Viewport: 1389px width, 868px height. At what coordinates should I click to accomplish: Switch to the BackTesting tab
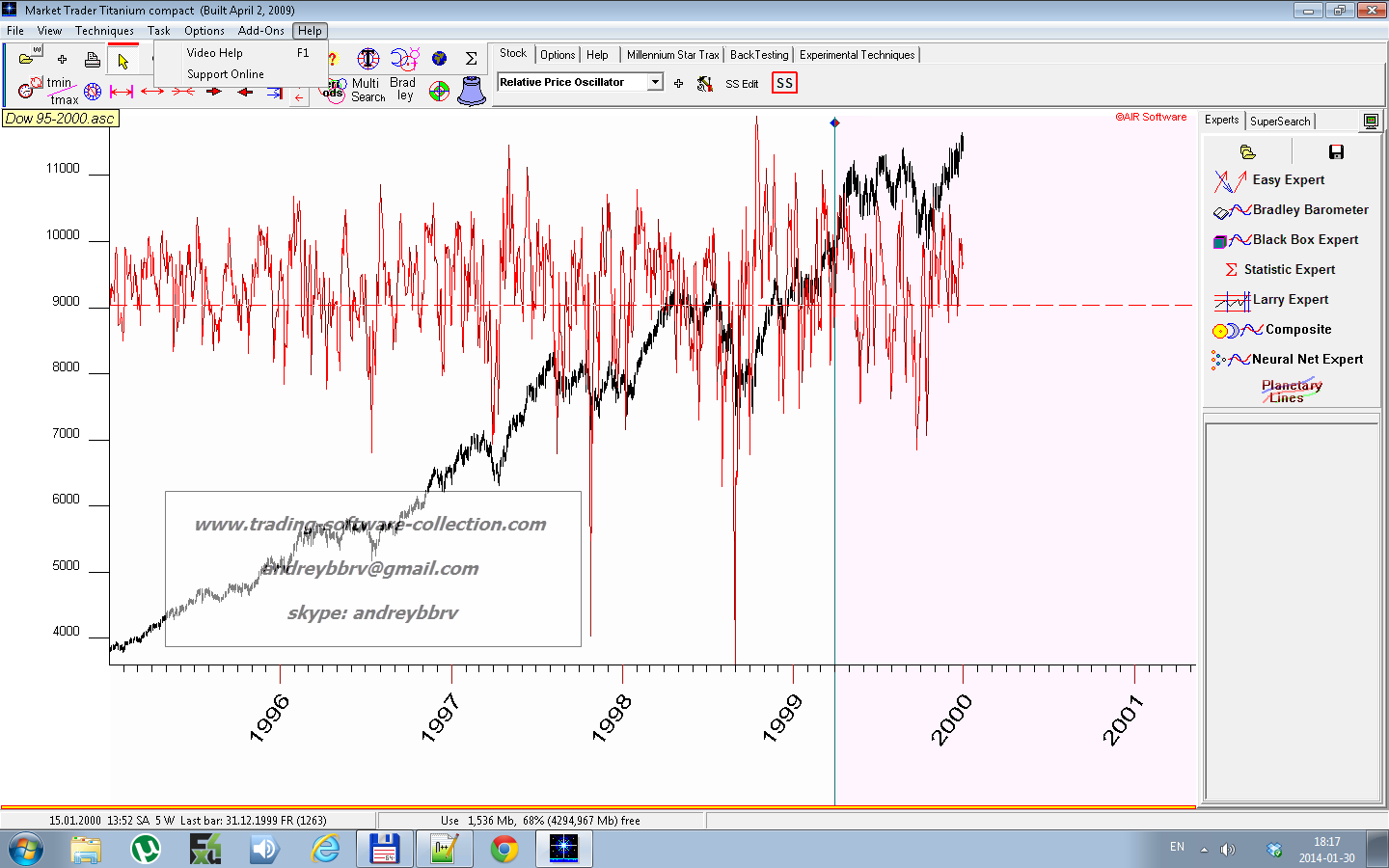point(758,55)
